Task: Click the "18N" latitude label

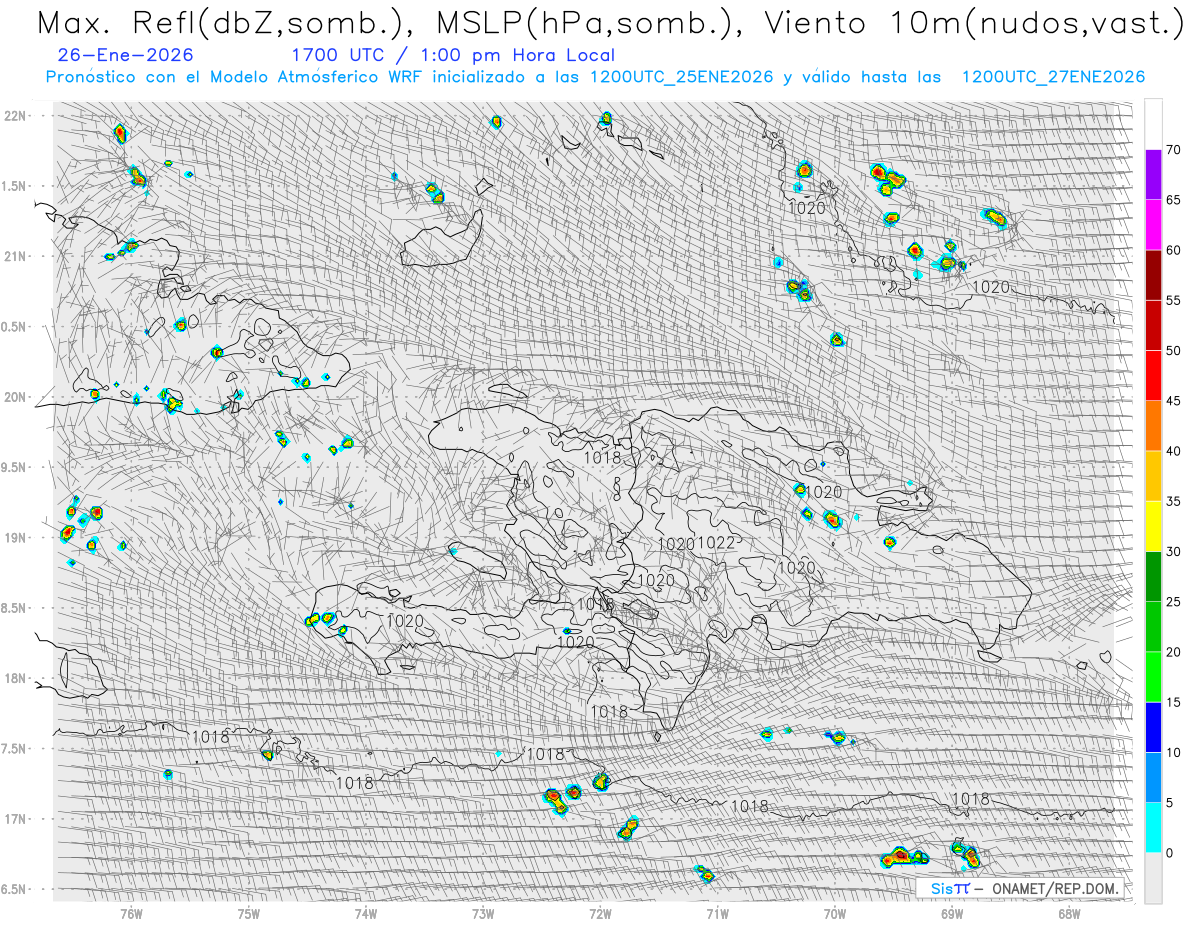Action: tap(15, 679)
